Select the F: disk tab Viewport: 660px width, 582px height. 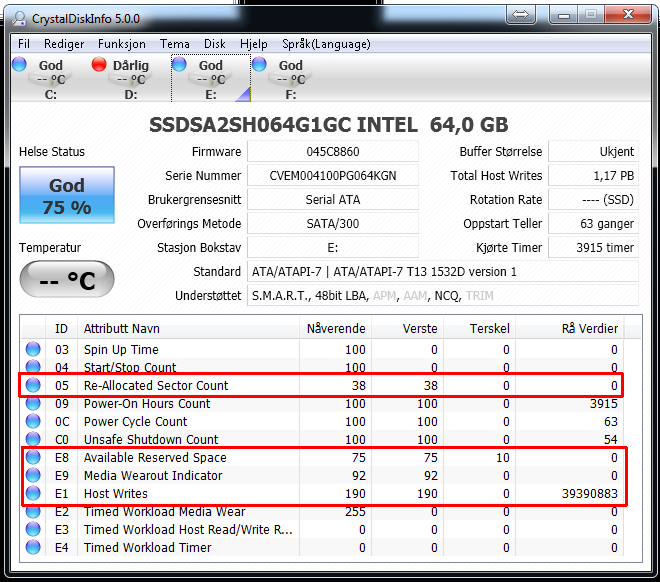290,79
